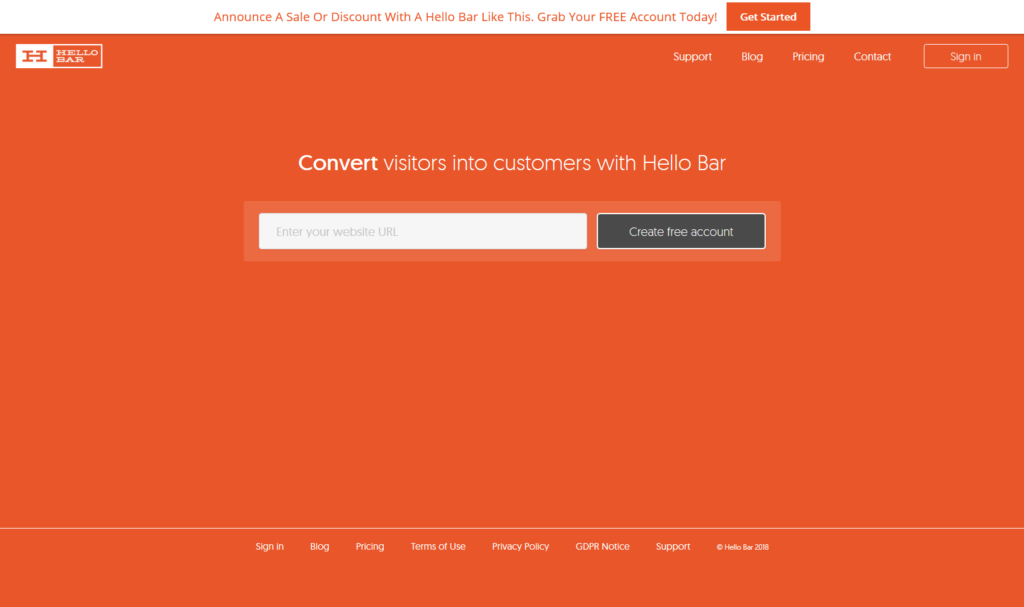Image resolution: width=1024 pixels, height=607 pixels.
Task: Click 'Hello Bar' at the end of headline
Action: [x=683, y=163]
